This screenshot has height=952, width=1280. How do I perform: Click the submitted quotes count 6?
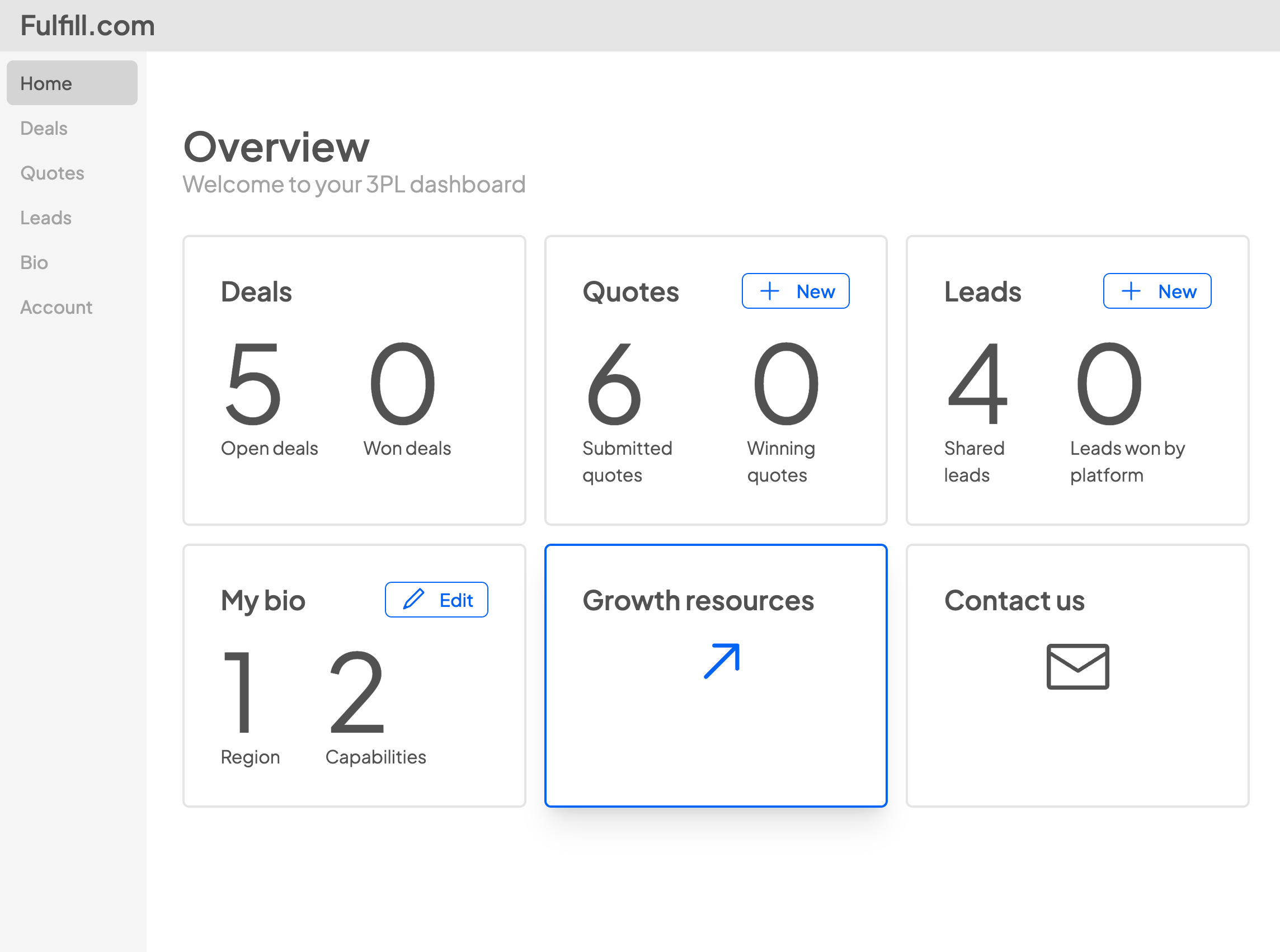(614, 384)
